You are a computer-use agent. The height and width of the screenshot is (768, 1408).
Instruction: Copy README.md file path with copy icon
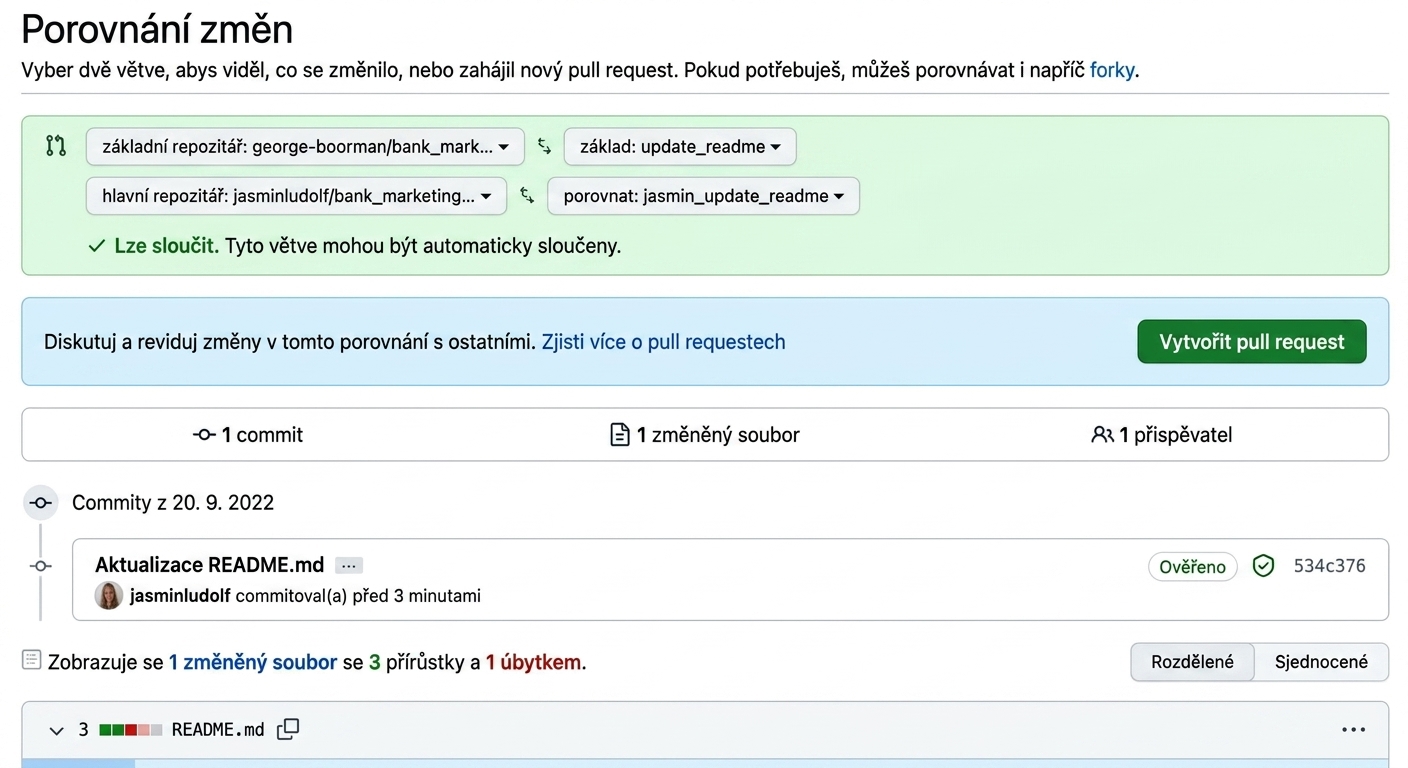tap(288, 730)
